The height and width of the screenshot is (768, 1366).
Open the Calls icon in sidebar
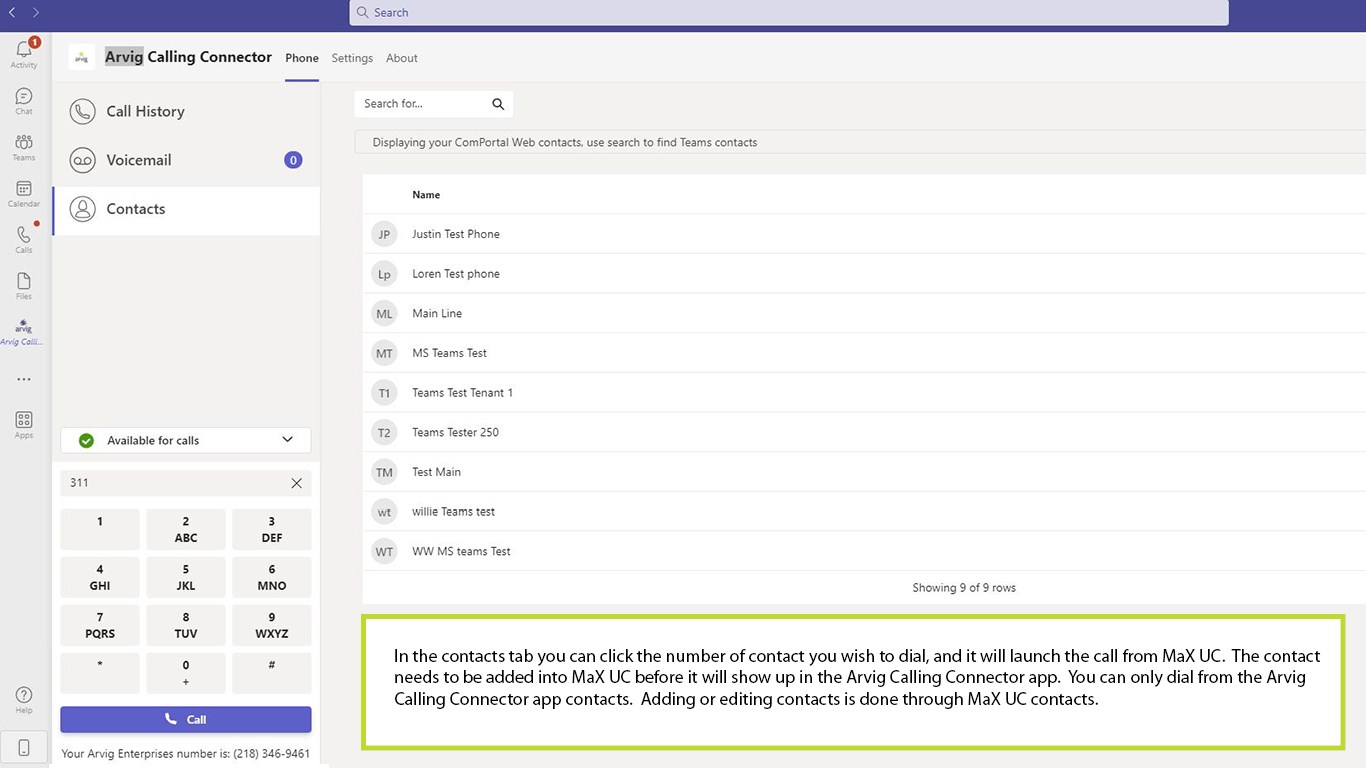point(24,239)
